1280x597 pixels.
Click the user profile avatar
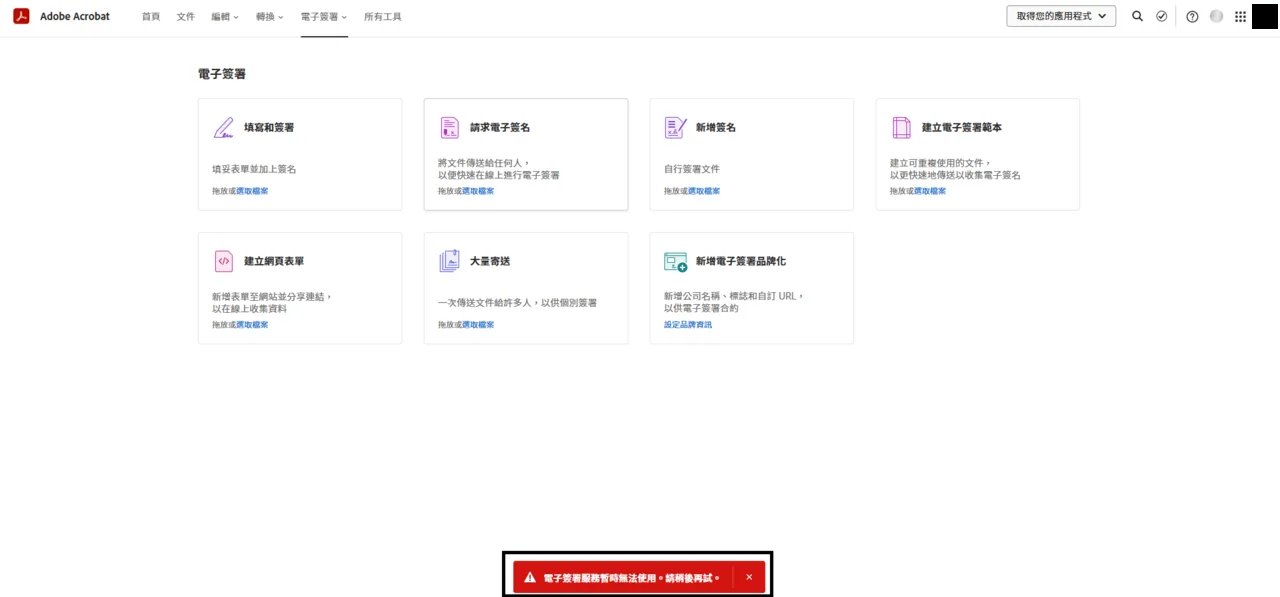point(1216,16)
